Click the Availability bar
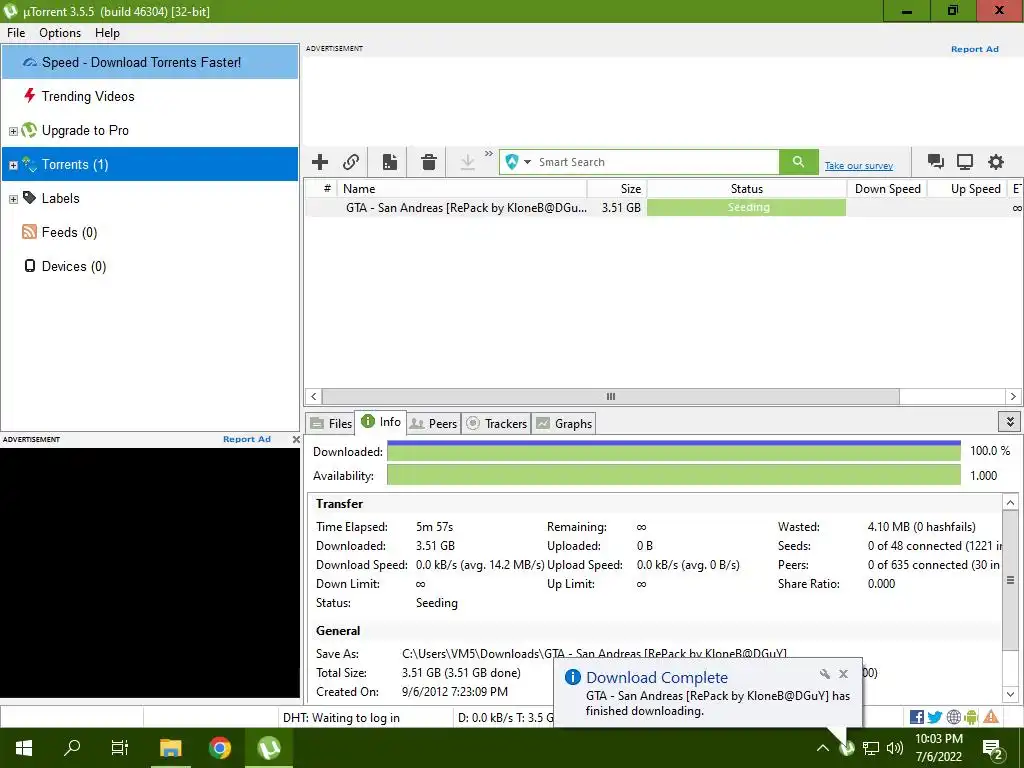The width and height of the screenshot is (1024, 768). tap(673, 475)
